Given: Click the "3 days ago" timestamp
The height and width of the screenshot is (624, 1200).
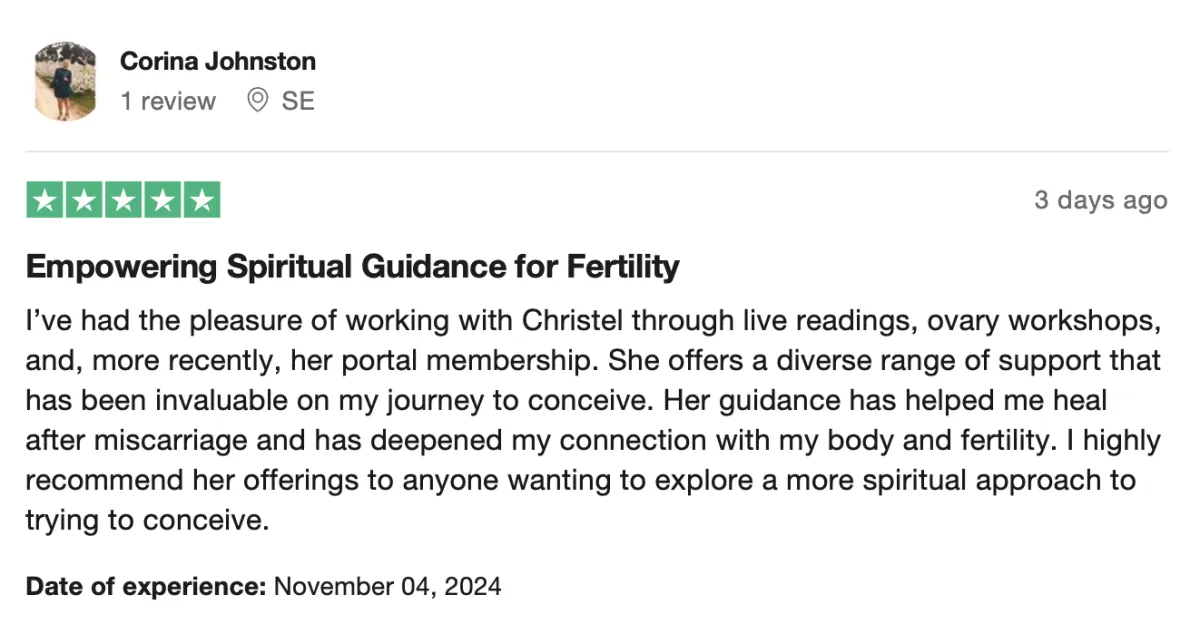Looking at the screenshot, I should tap(1101, 200).
